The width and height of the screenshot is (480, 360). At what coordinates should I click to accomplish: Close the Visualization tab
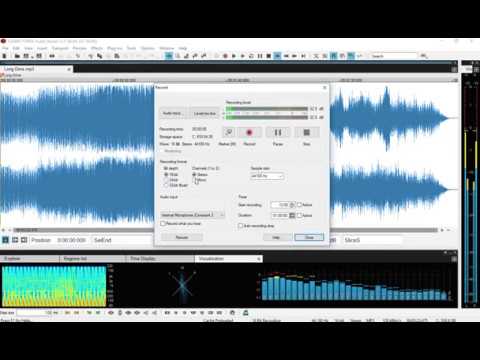pos(259,259)
